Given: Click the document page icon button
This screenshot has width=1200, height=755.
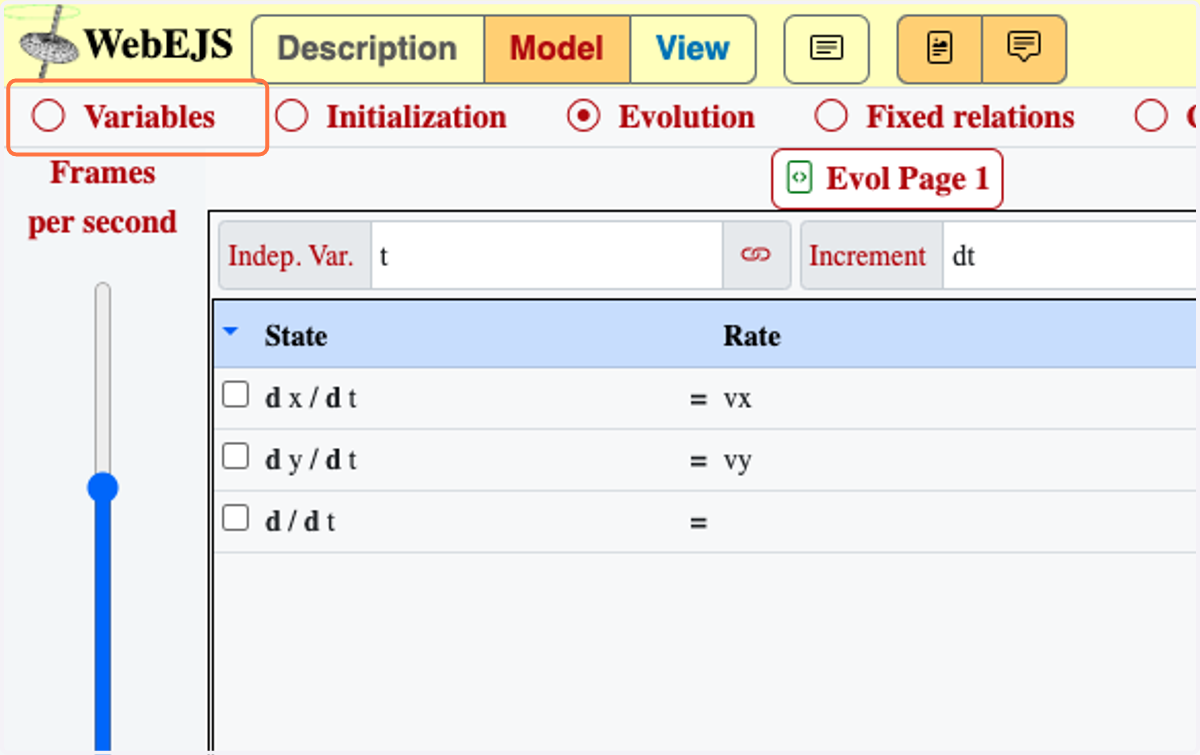Looking at the screenshot, I should point(940,49).
